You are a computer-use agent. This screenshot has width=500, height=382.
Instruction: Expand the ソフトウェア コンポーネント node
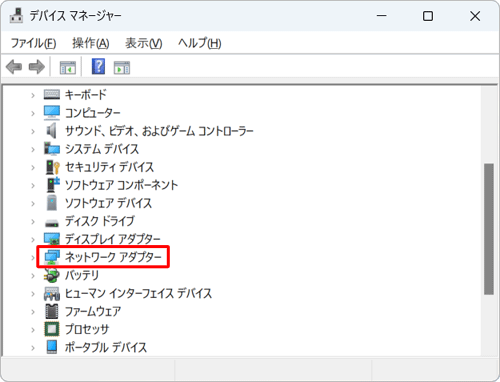[x=33, y=185]
